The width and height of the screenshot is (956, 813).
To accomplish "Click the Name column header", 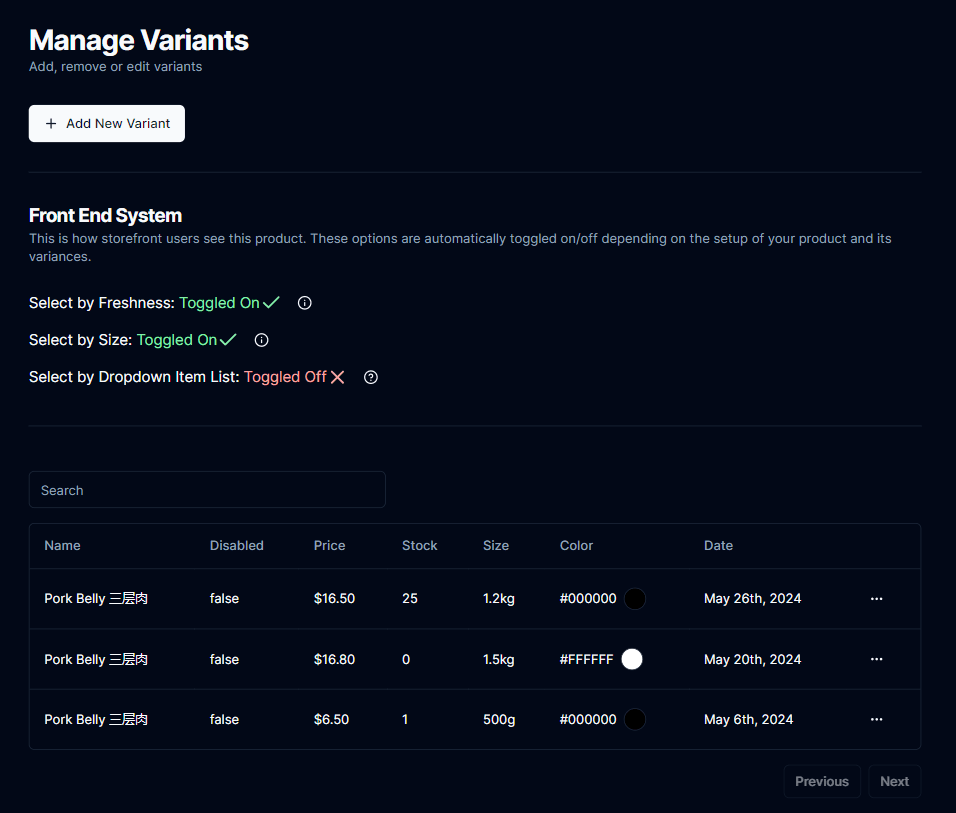I will 62,546.
